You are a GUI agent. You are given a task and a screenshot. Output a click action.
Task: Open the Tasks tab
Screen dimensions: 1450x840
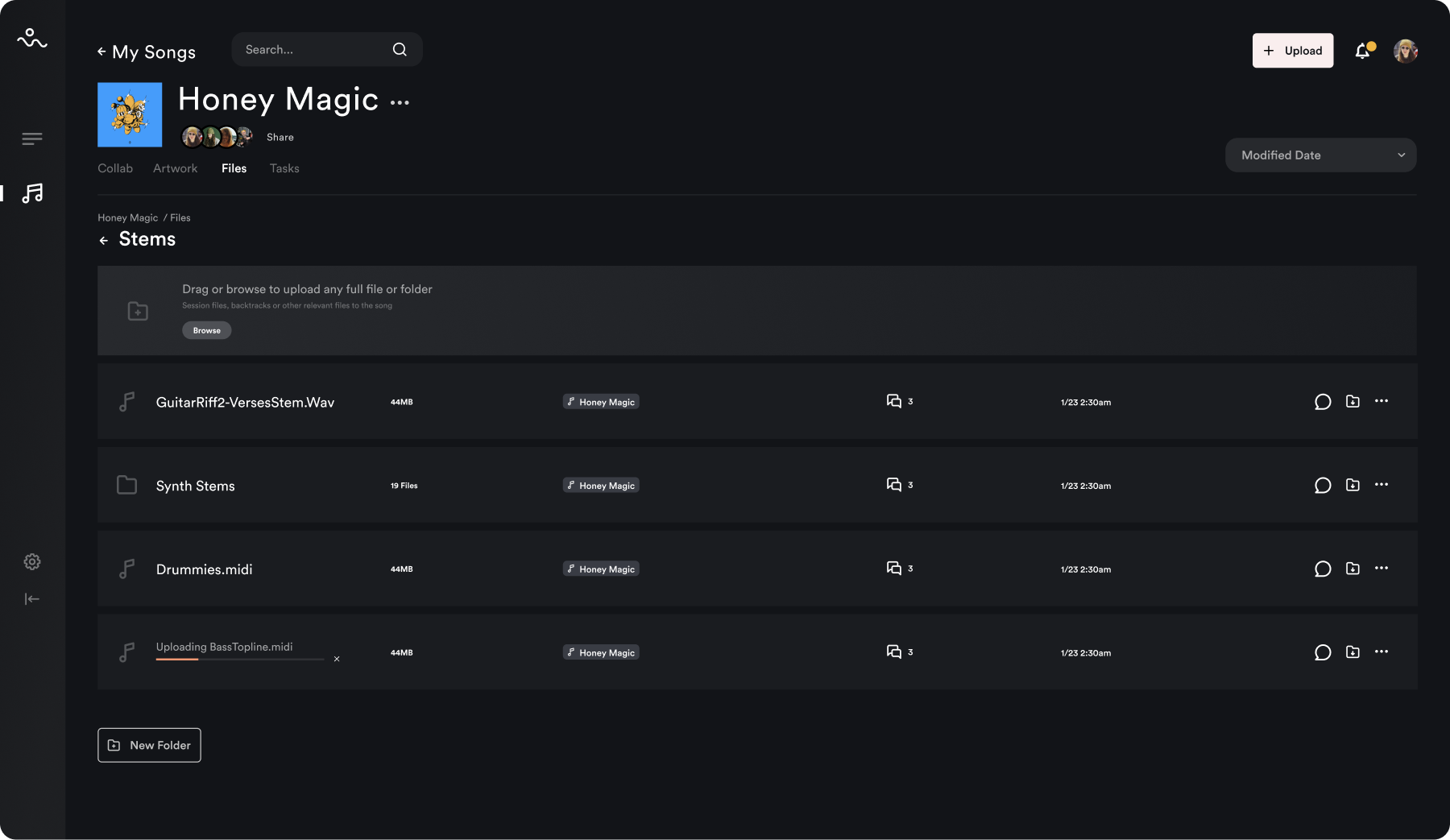[x=284, y=168]
